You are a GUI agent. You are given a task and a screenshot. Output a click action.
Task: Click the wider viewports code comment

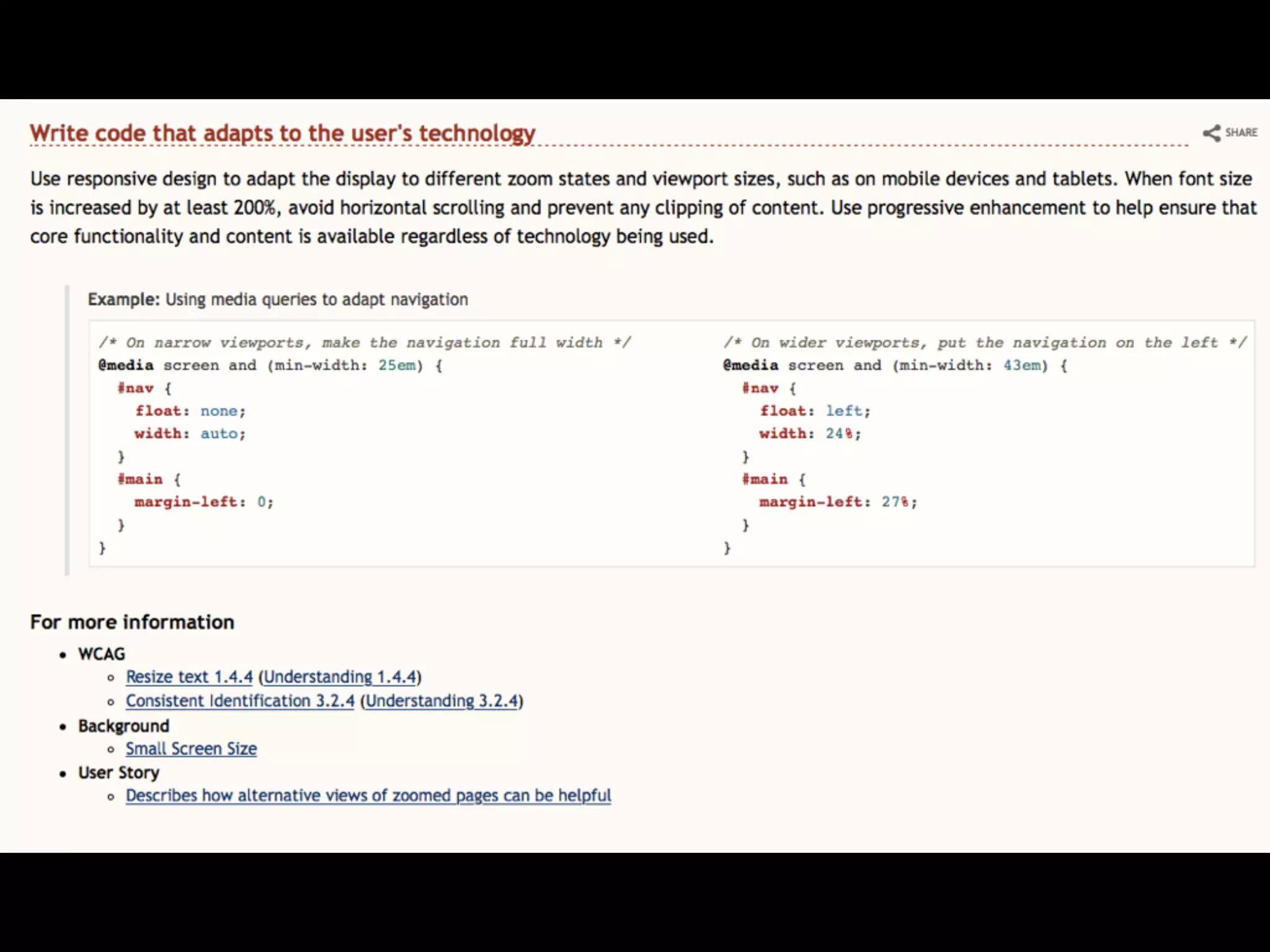[x=985, y=343]
